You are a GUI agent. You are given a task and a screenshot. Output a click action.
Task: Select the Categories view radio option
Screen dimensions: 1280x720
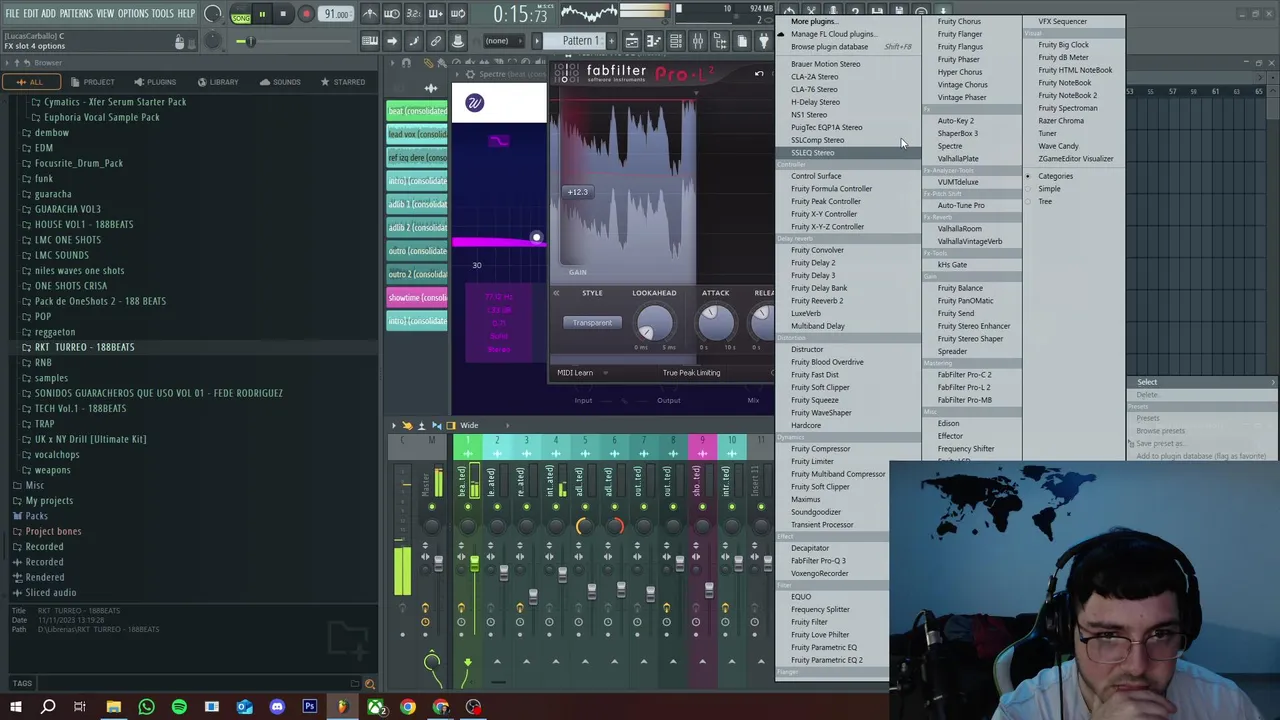(1055, 176)
